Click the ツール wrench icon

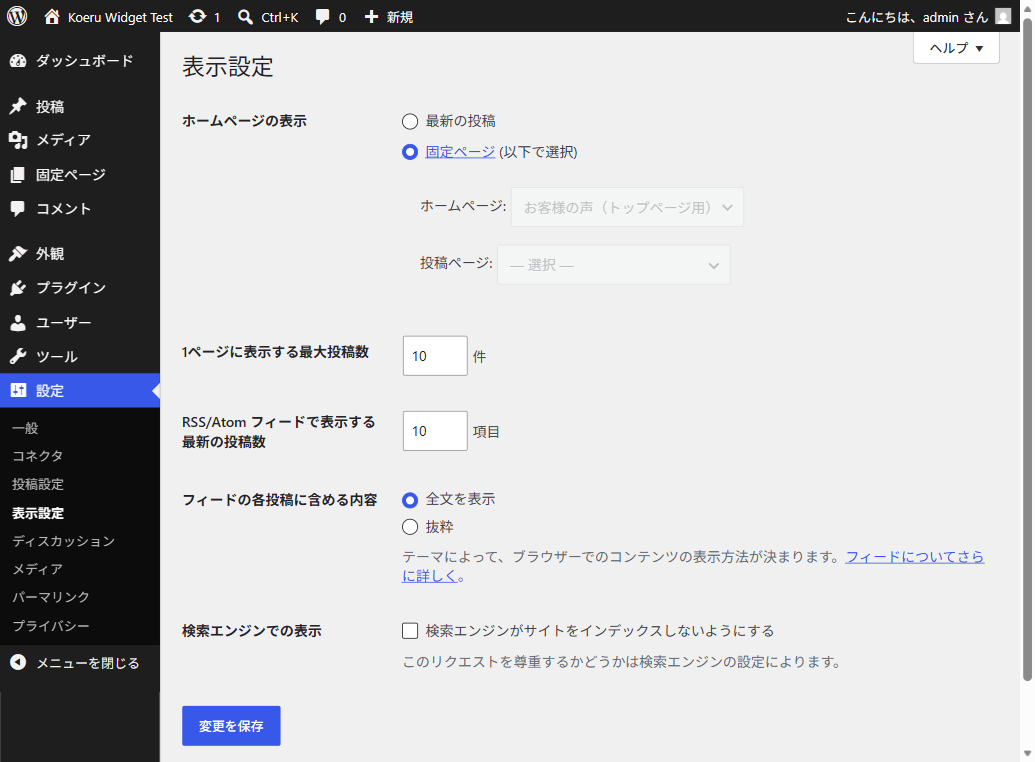(18, 357)
